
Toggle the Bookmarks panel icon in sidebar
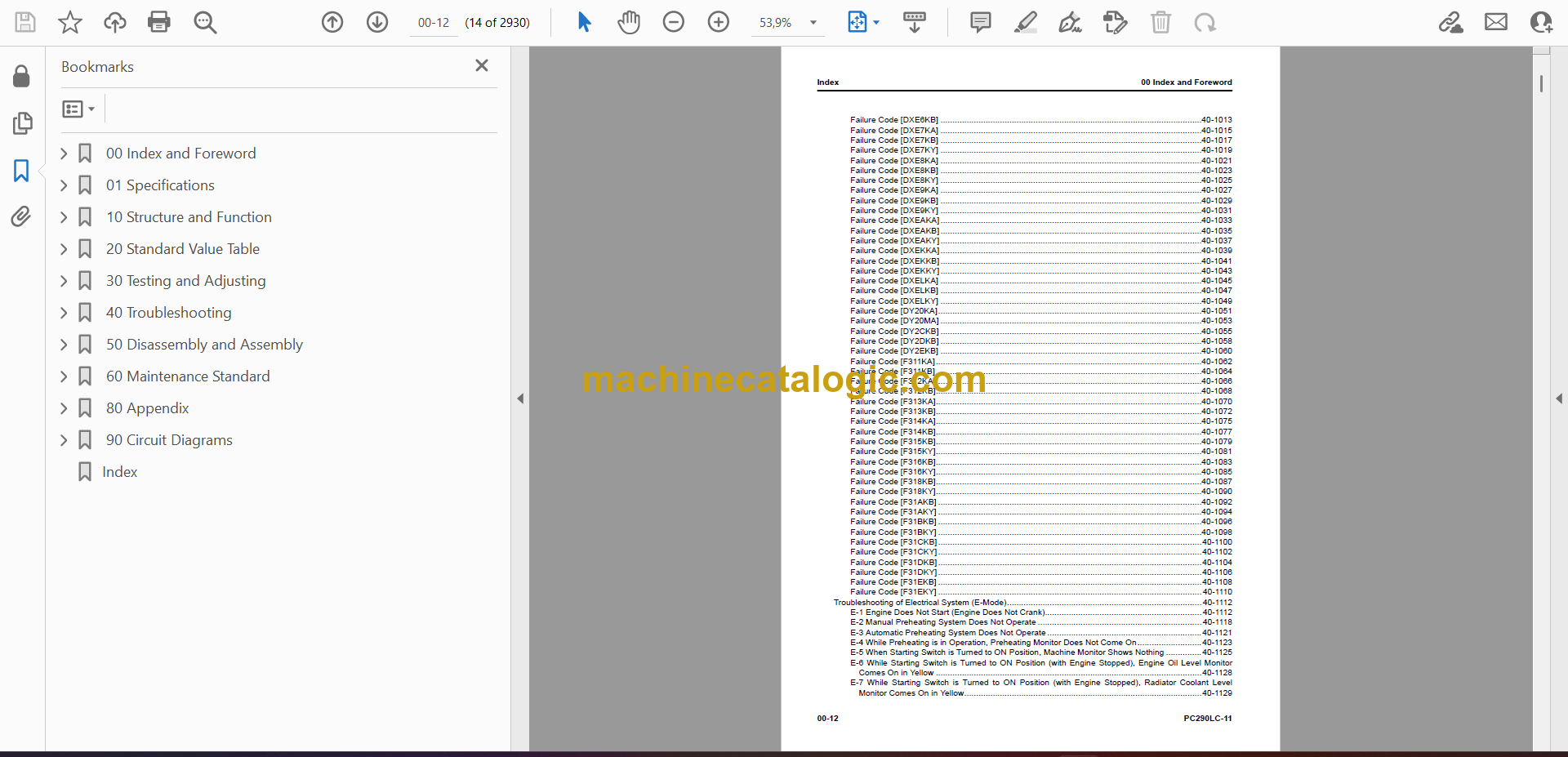click(21, 171)
